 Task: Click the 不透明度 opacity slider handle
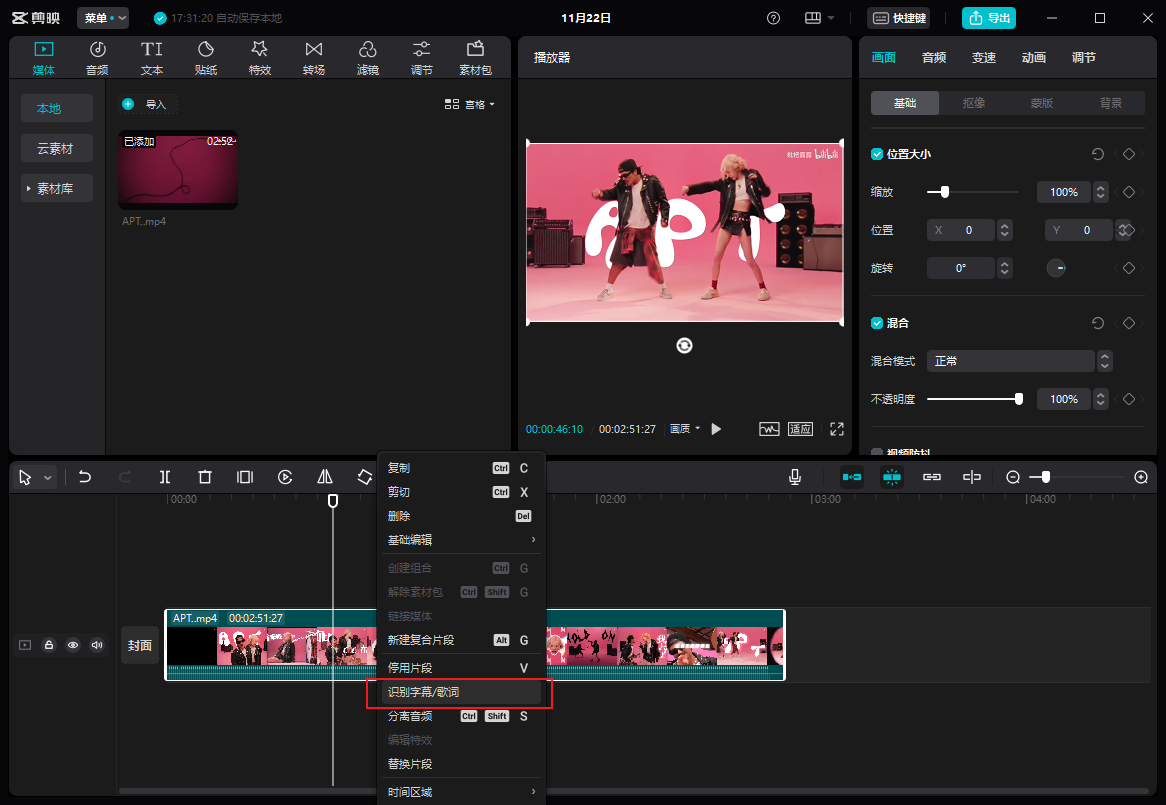tap(1019, 399)
